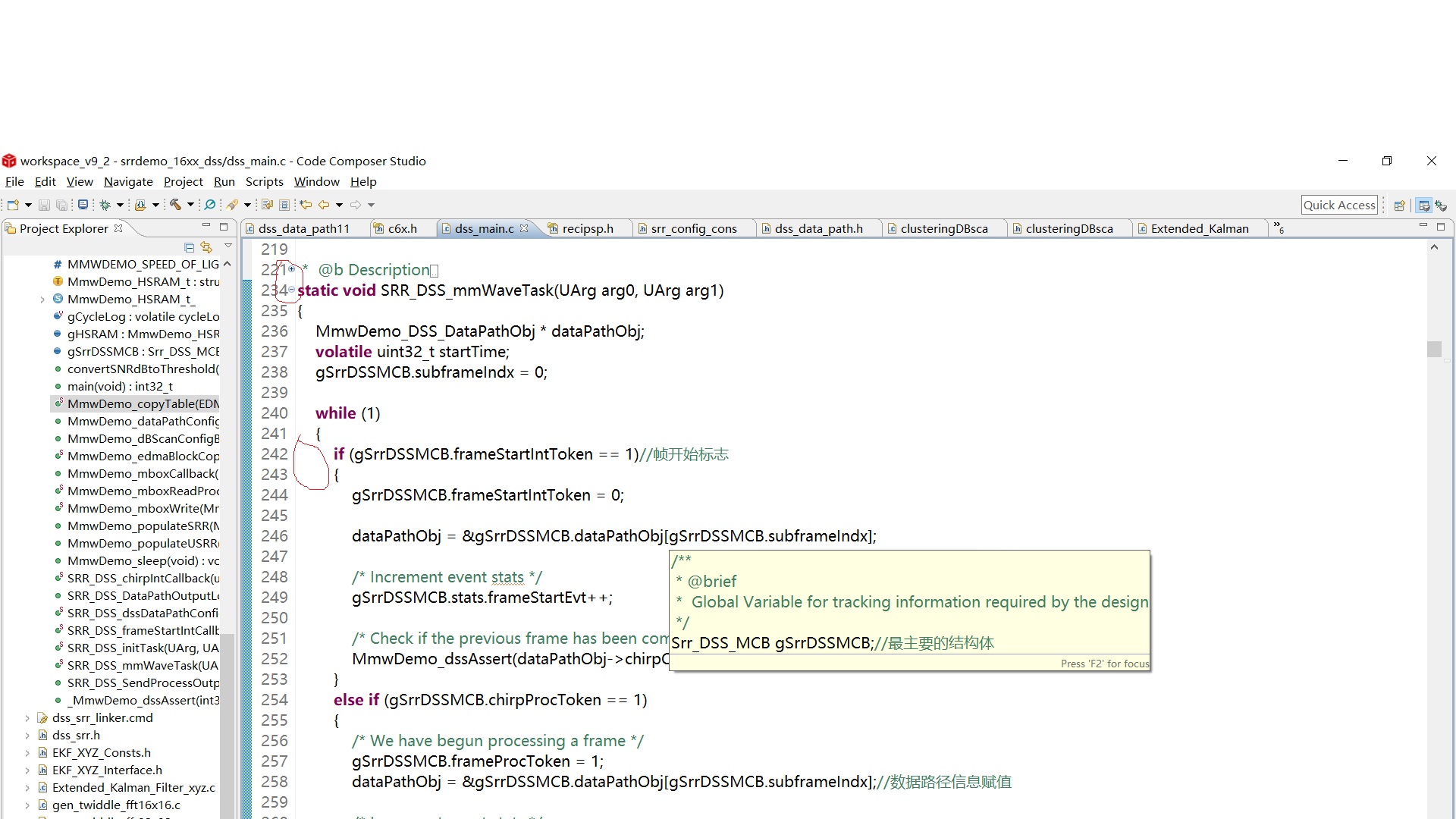Viewport: 1456px width, 819px height.
Task: Collapse the SRR_DSS_mmWaveTask function fold marker
Action: (291, 289)
